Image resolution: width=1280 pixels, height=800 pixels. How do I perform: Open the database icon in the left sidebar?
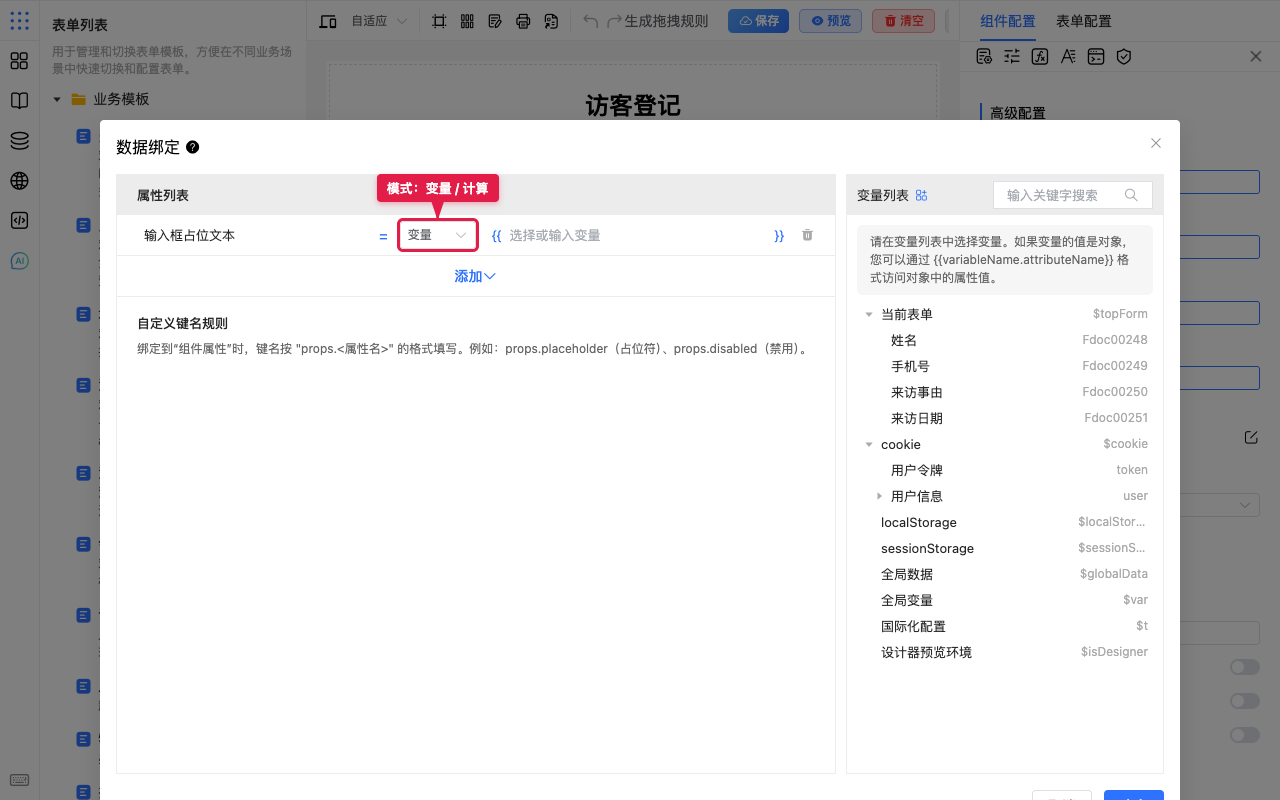point(19,141)
